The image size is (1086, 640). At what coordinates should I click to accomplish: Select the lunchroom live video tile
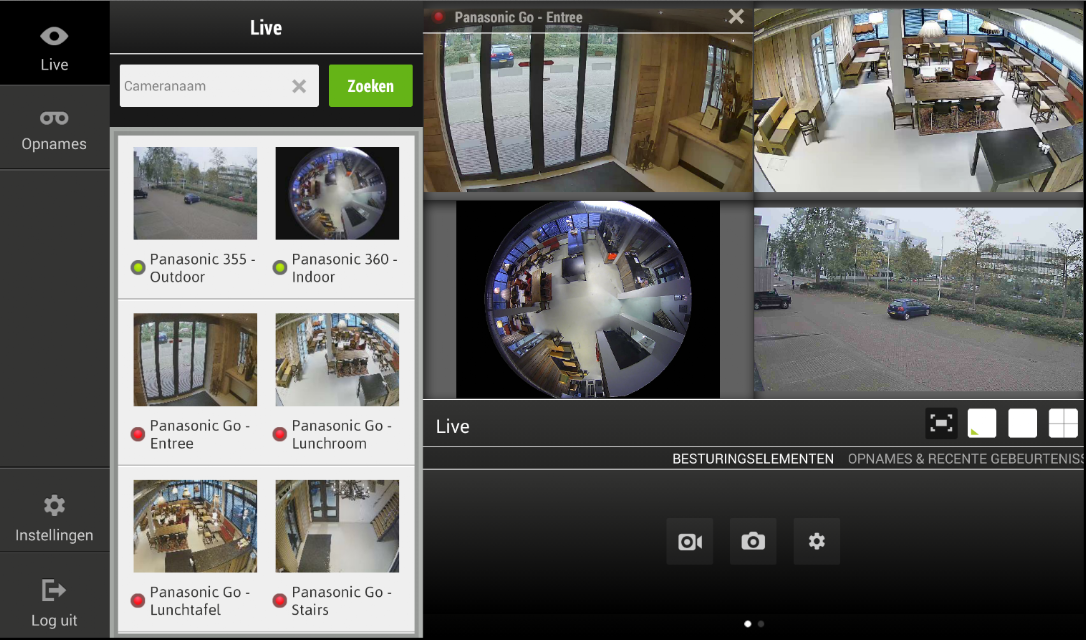coord(919,100)
